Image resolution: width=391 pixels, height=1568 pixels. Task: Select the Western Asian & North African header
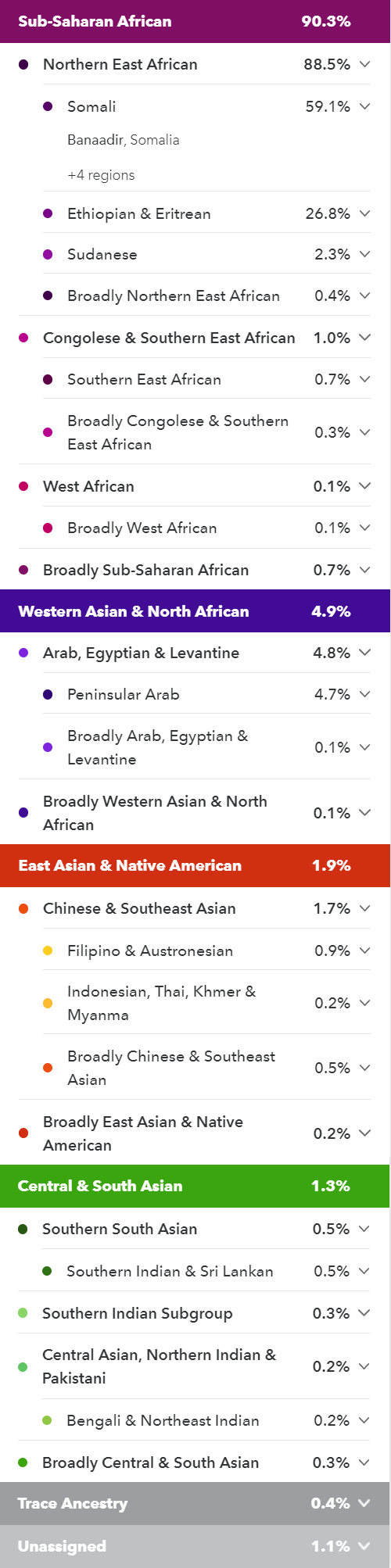pyautogui.click(x=195, y=611)
